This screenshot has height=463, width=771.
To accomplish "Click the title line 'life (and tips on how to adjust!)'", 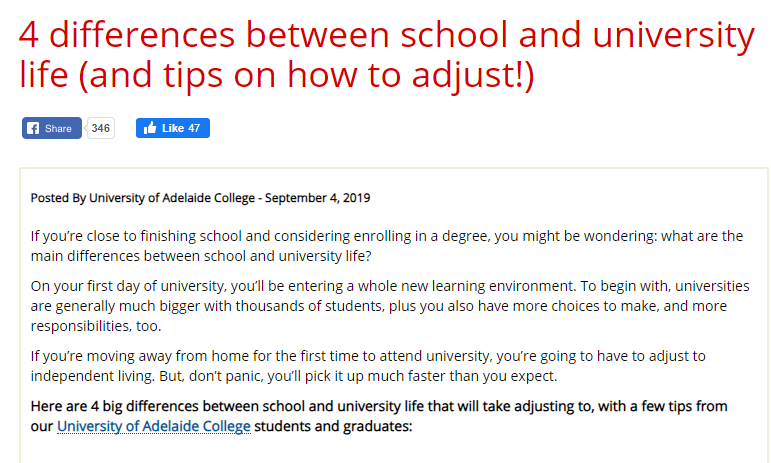I will [277, 75].
